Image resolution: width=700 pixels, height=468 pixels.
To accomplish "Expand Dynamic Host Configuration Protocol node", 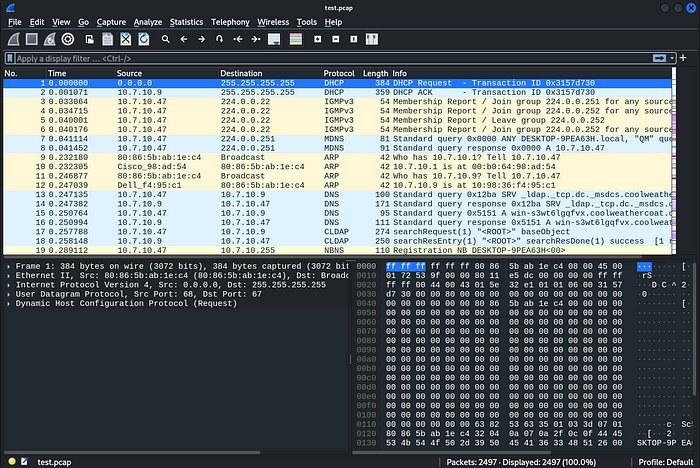I will 8,303.
